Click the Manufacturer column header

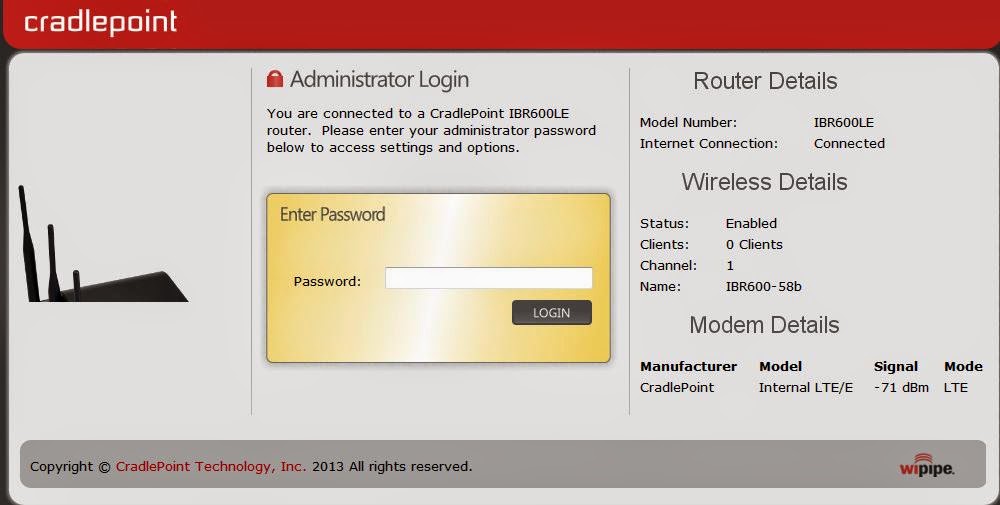688,367
